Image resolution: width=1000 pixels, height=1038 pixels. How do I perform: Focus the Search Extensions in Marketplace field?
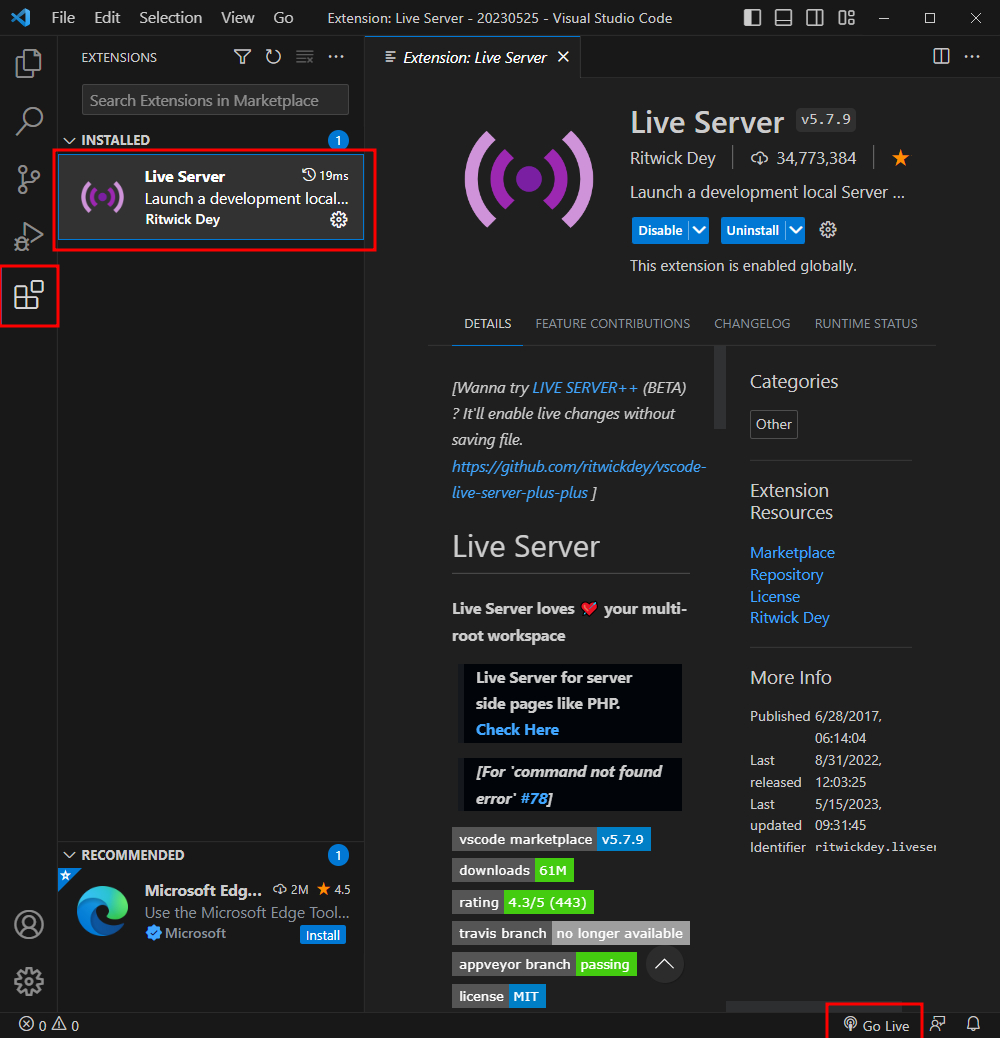pyautogui.click(x=215, y=100)
